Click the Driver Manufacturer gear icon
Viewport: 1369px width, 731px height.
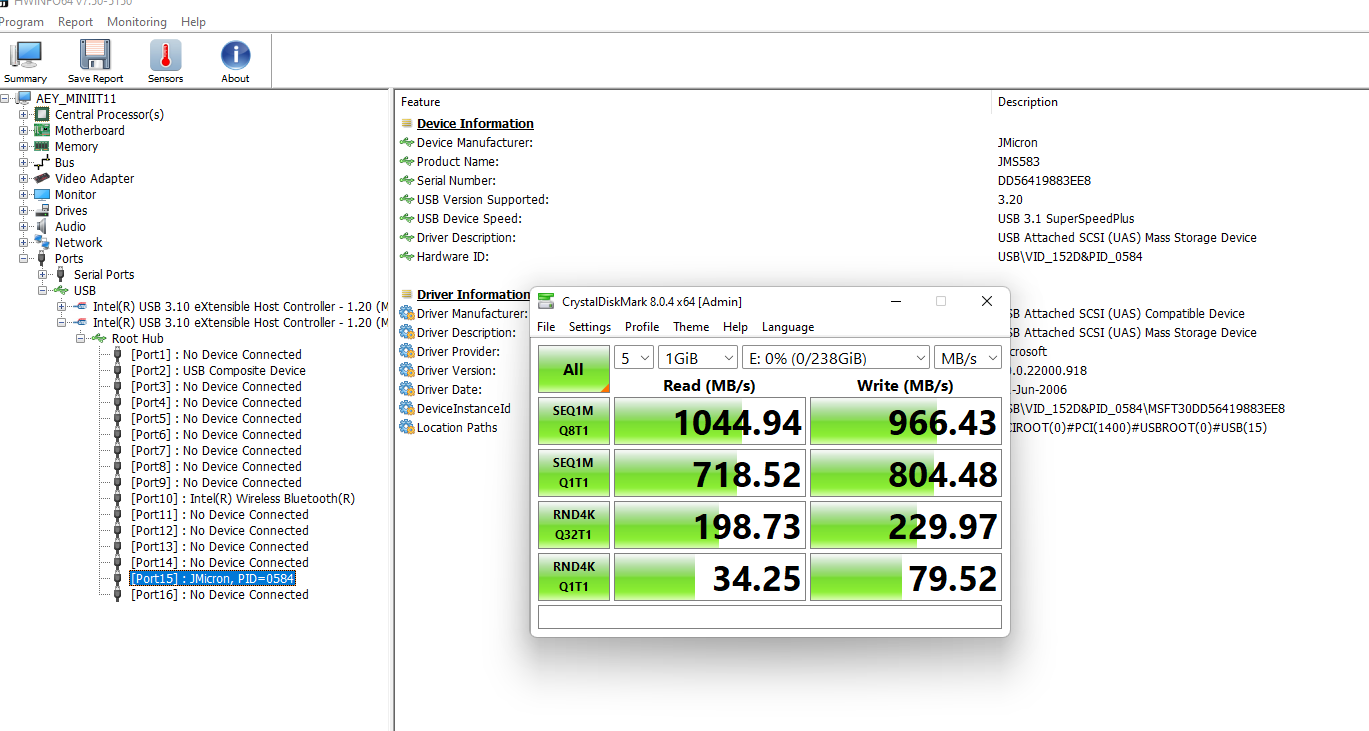click(407, 313)
